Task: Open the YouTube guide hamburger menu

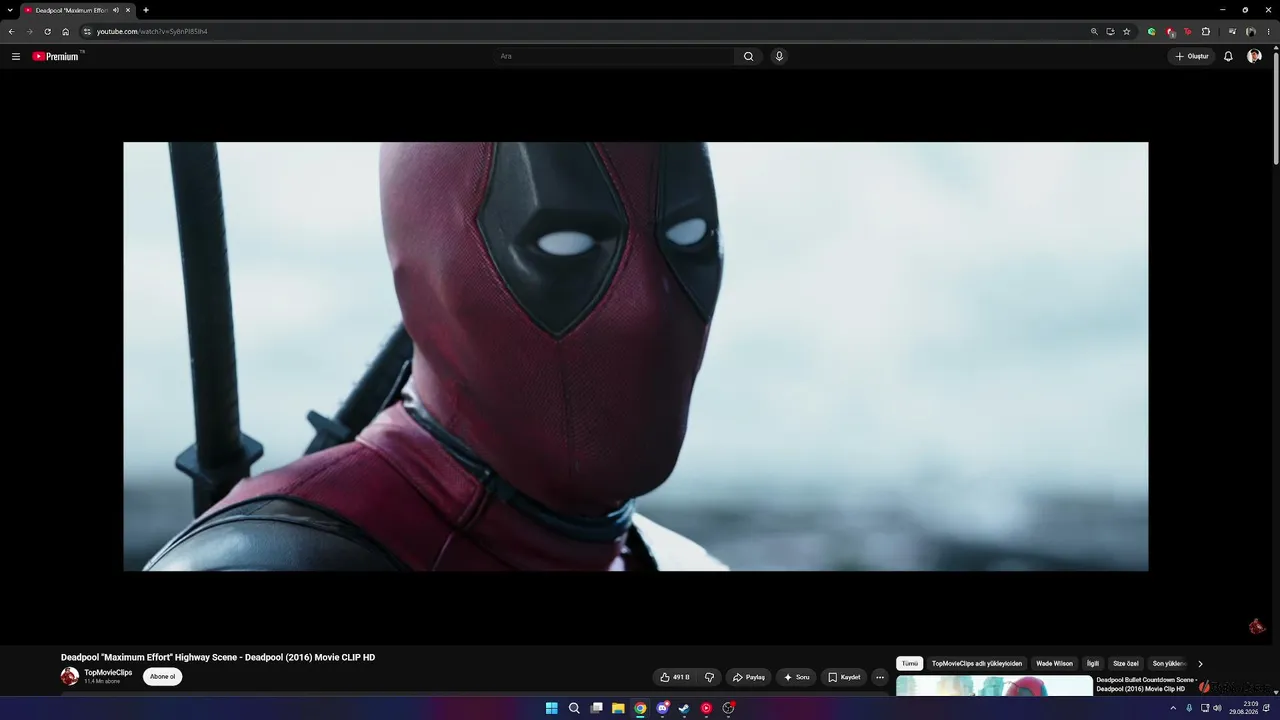Action: click(x=16, y=56)
